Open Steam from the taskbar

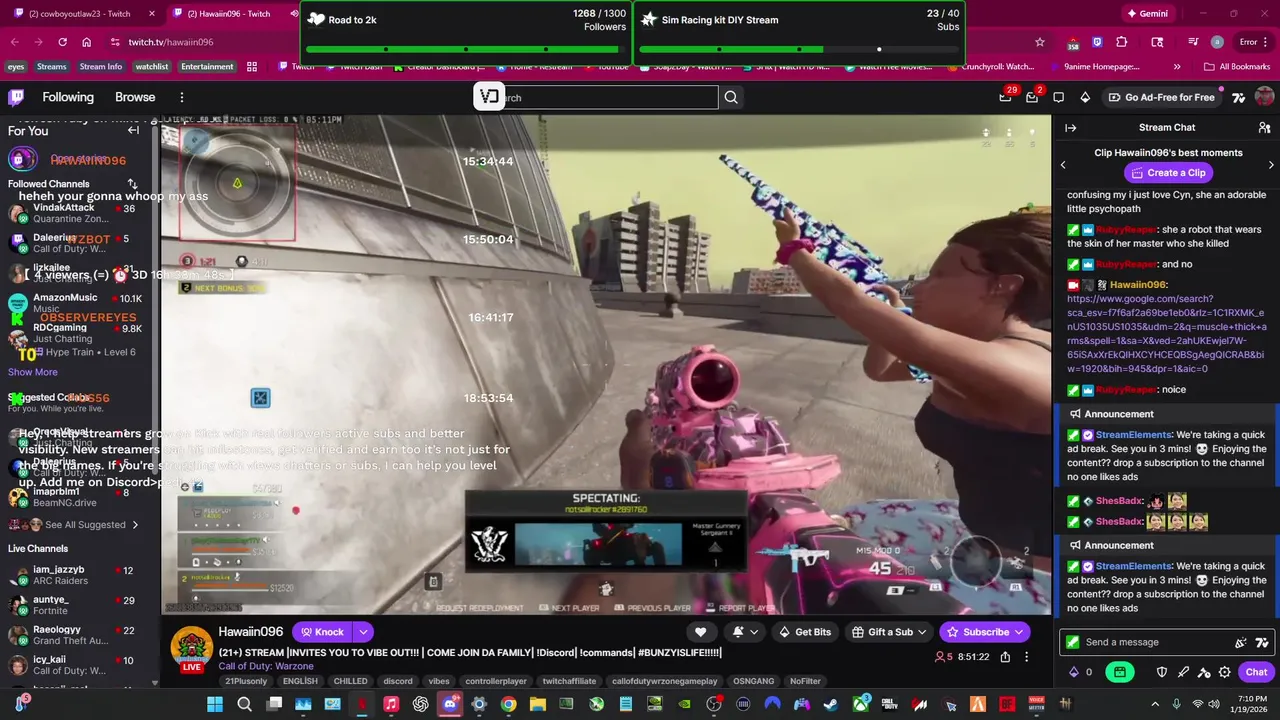point(831,704)
